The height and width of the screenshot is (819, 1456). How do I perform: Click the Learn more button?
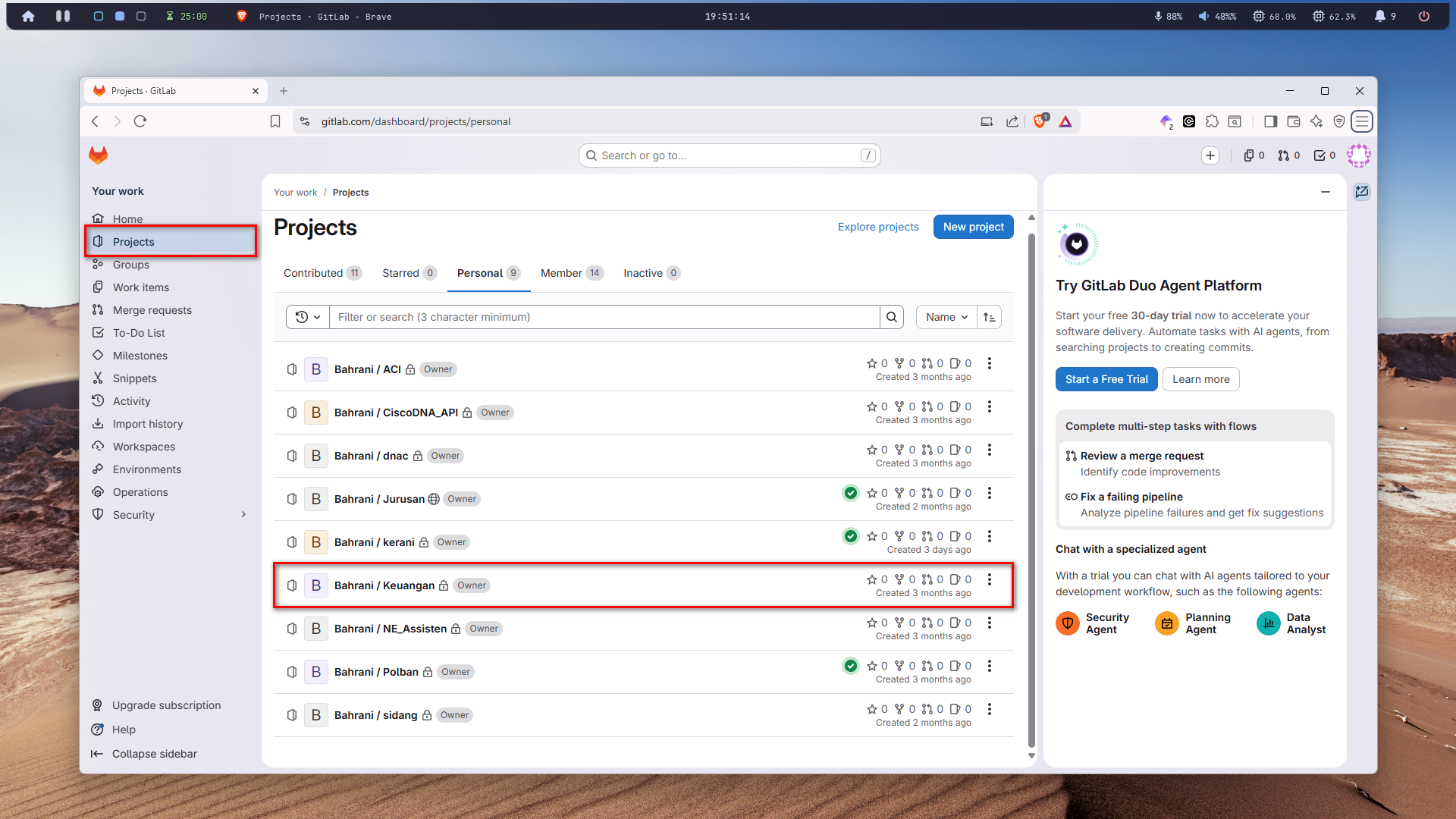(1201, 379)
